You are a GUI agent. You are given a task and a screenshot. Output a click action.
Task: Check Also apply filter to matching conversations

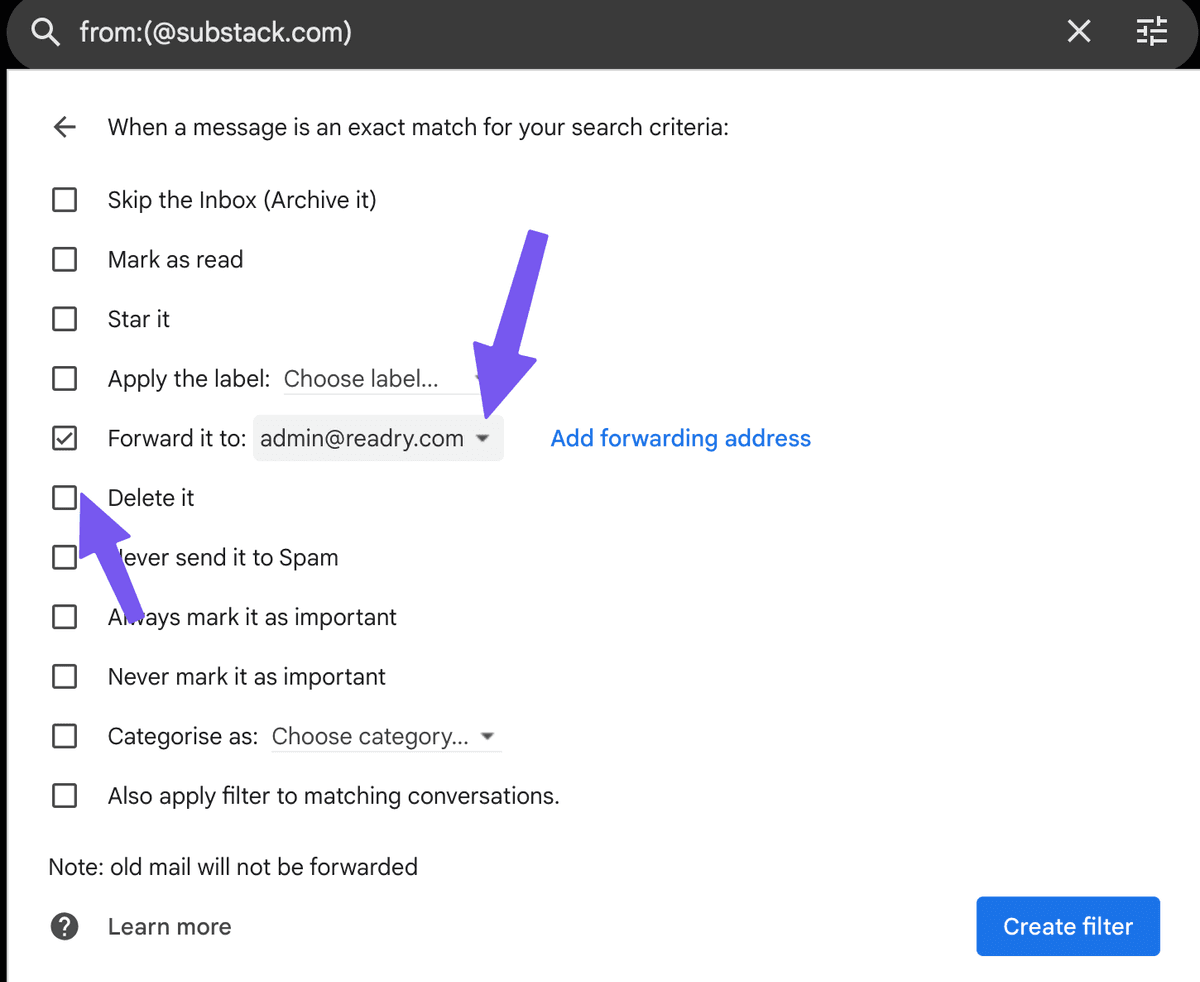(x=64, y=796)
